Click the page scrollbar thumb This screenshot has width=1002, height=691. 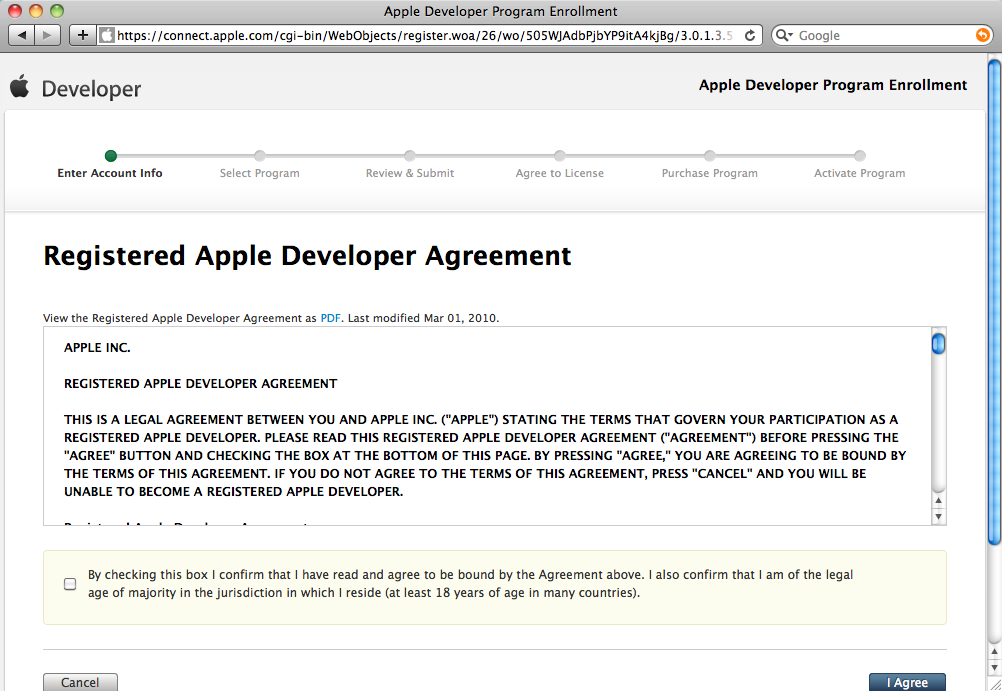(994, 302)
